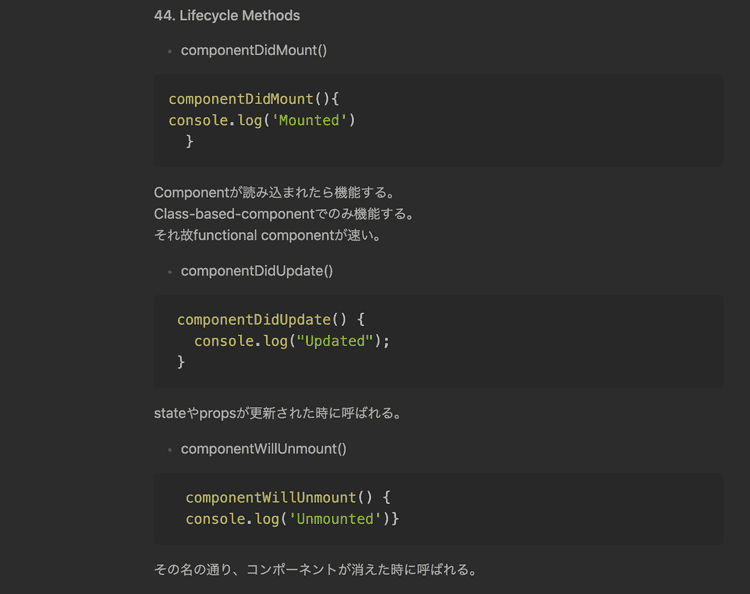Click the bullet dot before componentWillUnmount()

click(x=170, y=450)
